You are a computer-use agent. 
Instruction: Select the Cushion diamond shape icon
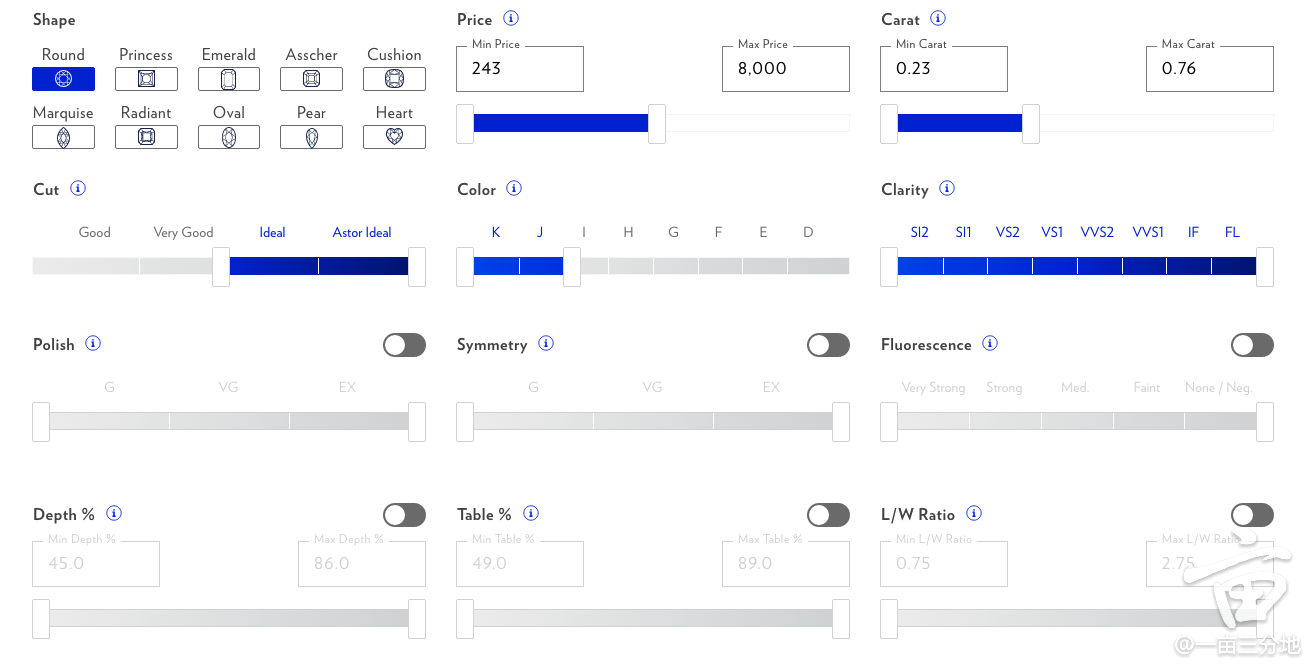pos(394,79)
